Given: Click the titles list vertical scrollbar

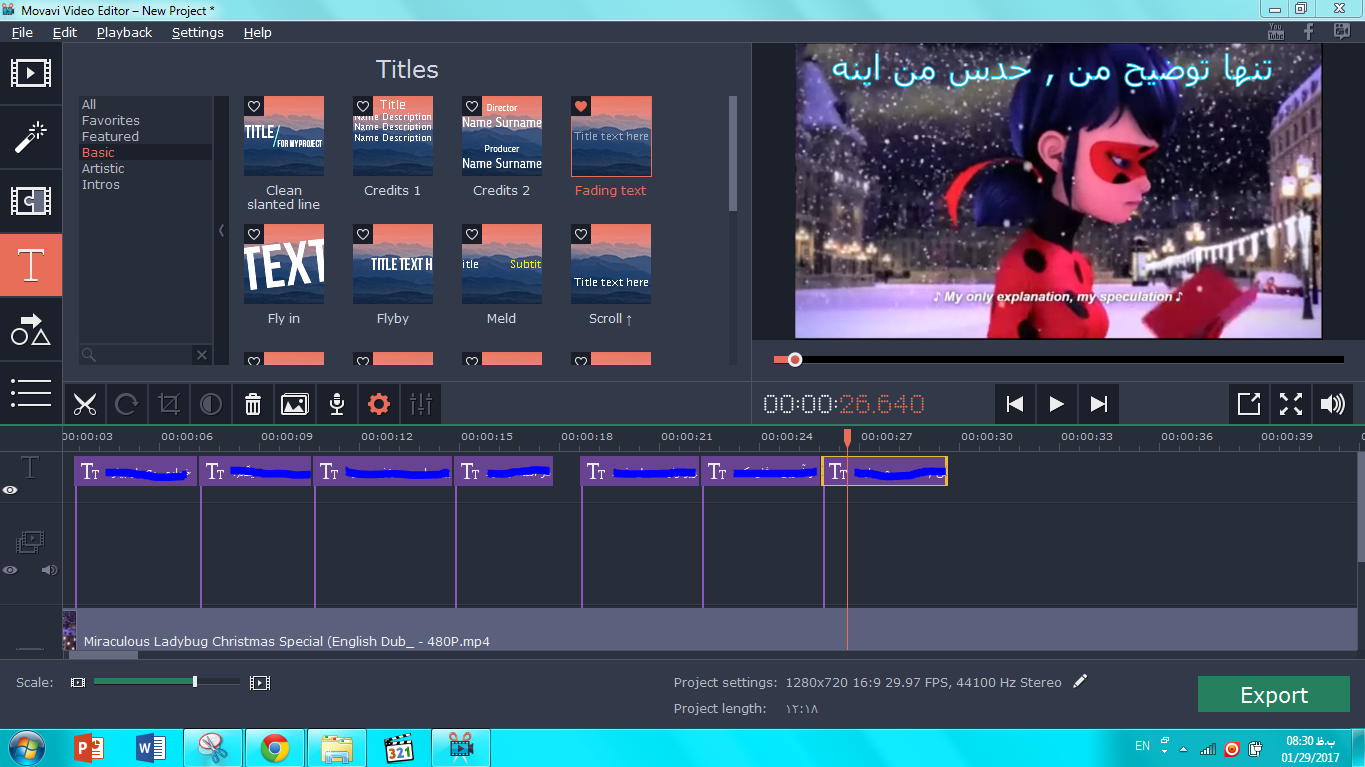Looking at the screenshot, I should click(733, 153).
